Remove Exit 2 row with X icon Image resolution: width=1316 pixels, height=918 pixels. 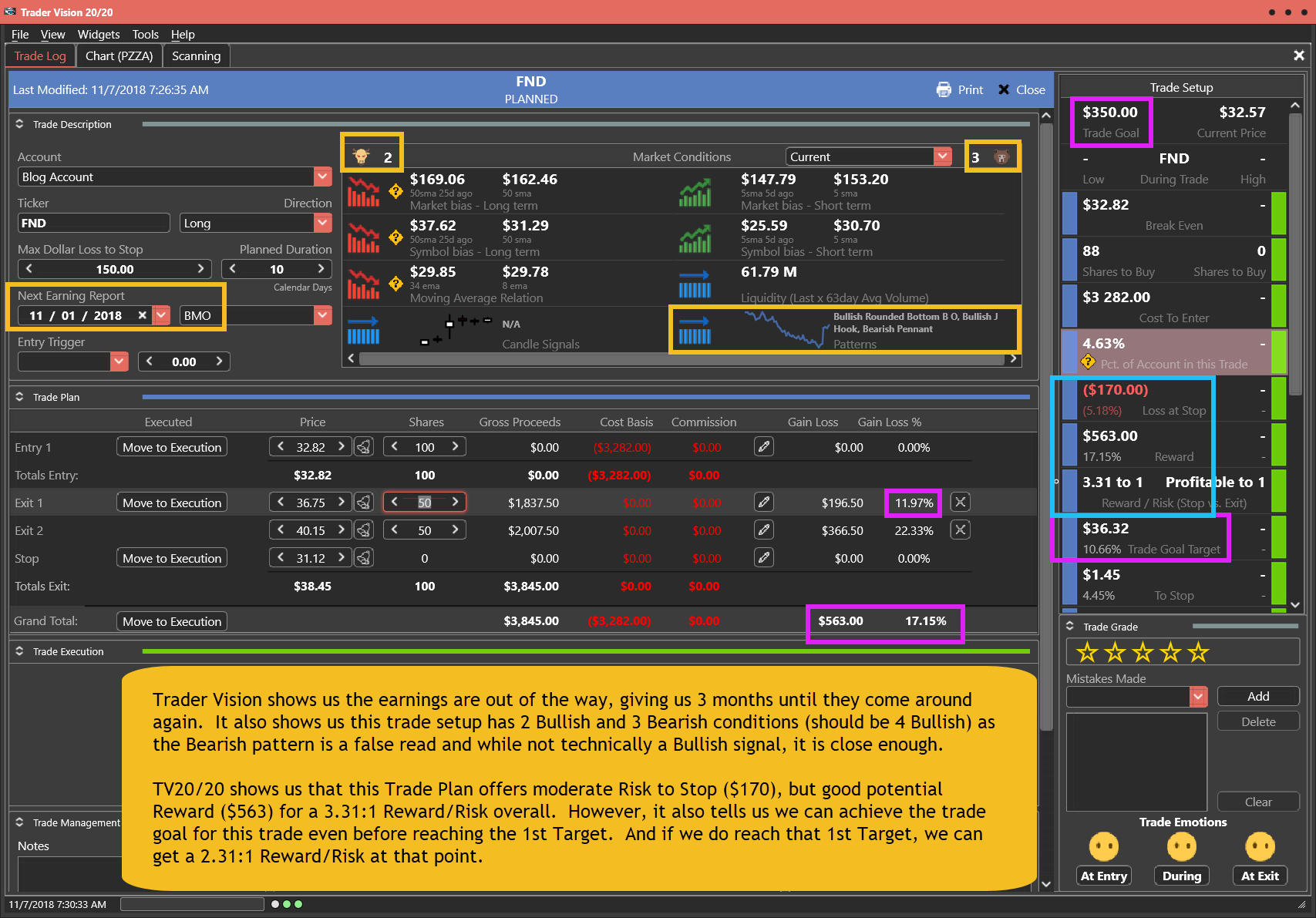point(960,530)
